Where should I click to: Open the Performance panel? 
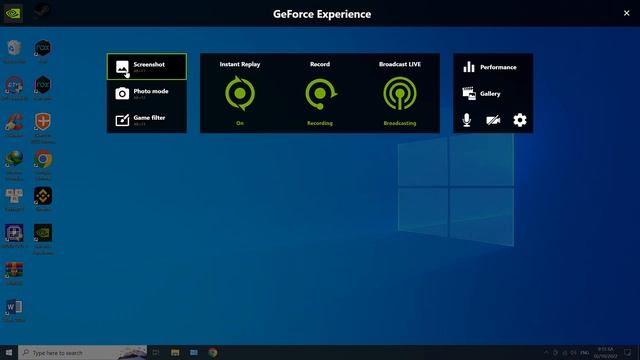(493, 67)
